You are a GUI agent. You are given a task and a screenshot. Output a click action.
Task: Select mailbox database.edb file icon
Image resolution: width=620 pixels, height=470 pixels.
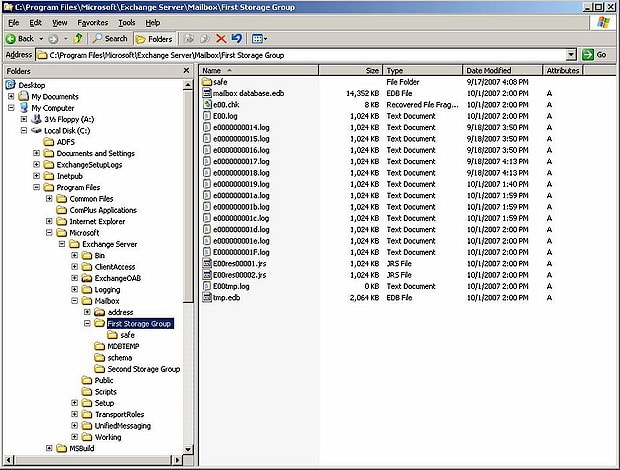tap(207, 93)
